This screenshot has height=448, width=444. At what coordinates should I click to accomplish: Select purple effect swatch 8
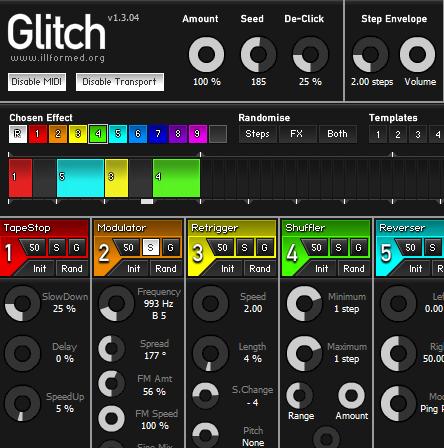[178, 134]
